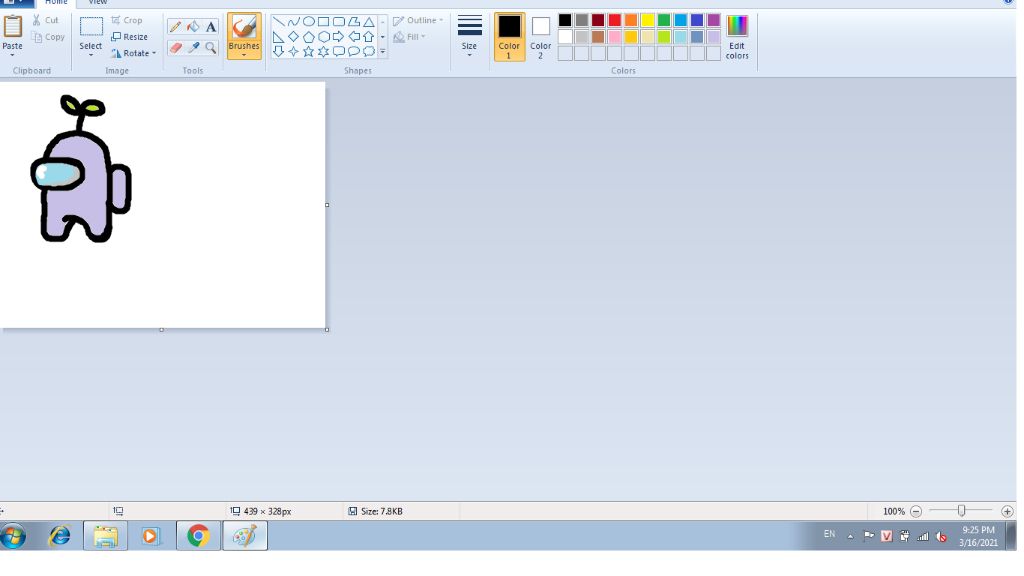The width and height of the screenshot is (1024, 576).
Task: Select the Pencil tool
Action: (x=175, y=27)
